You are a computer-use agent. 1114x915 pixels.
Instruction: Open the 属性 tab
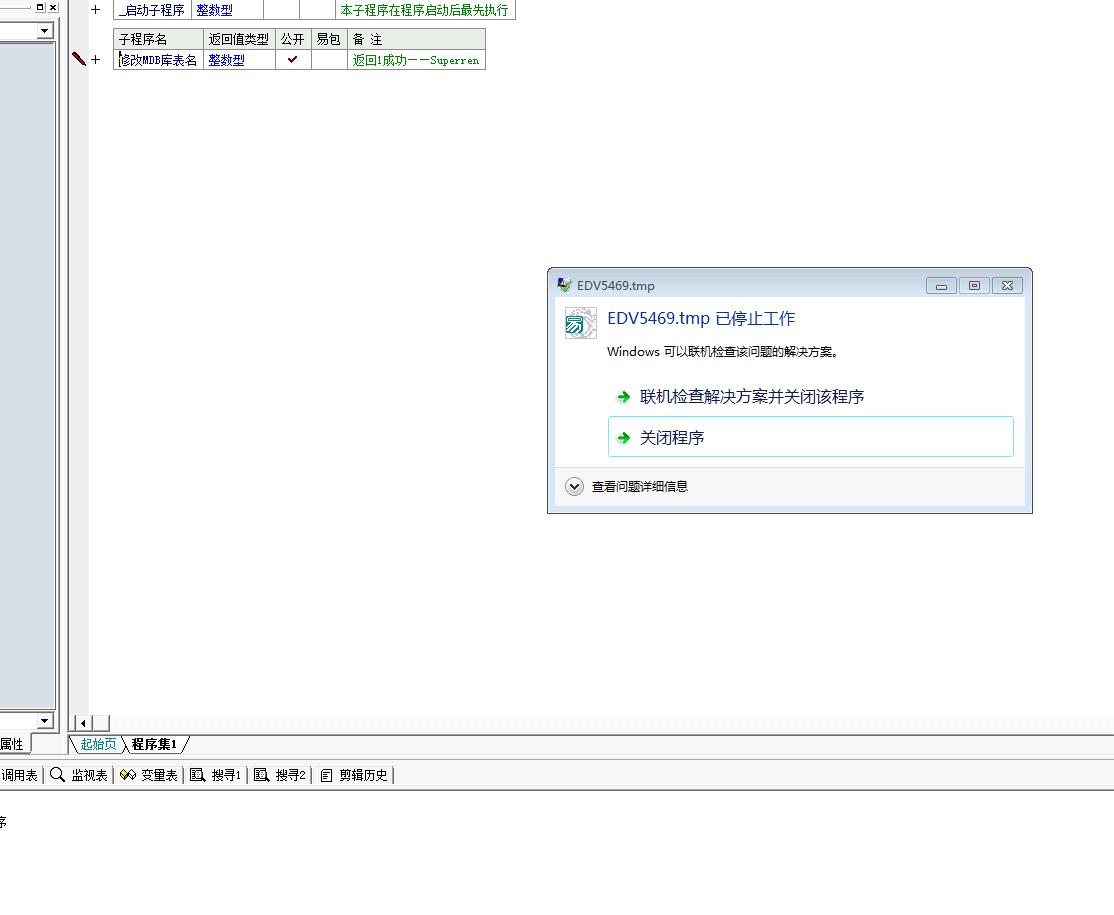tap(12, 744)
